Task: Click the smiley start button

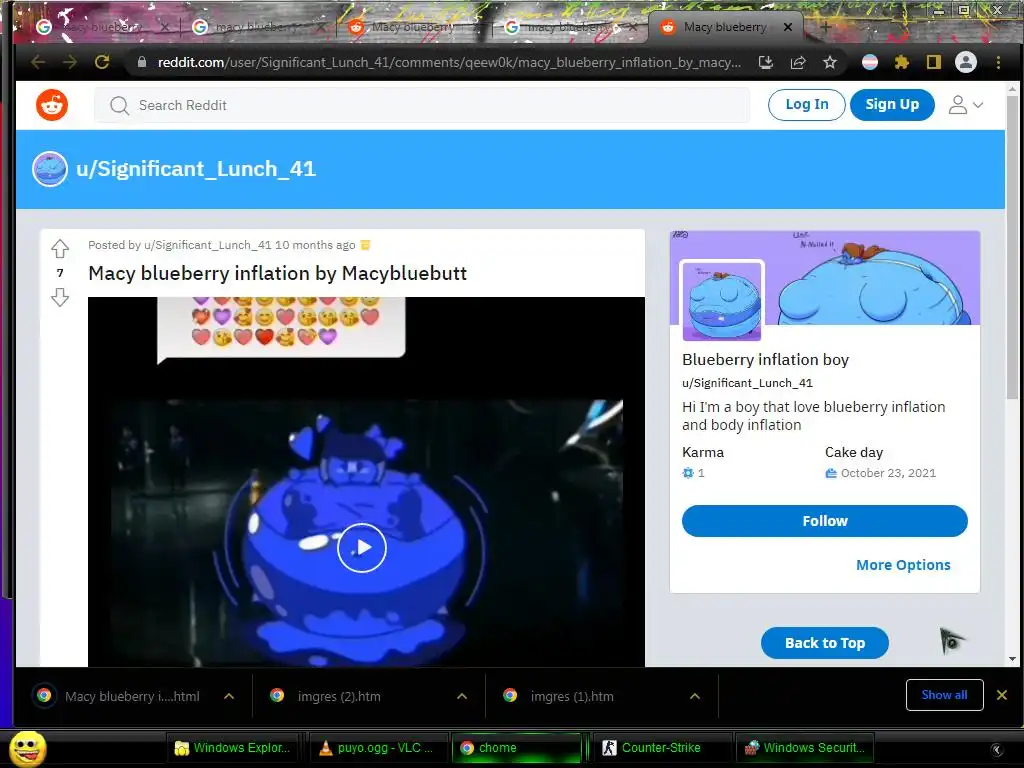Action: [27, 748]
